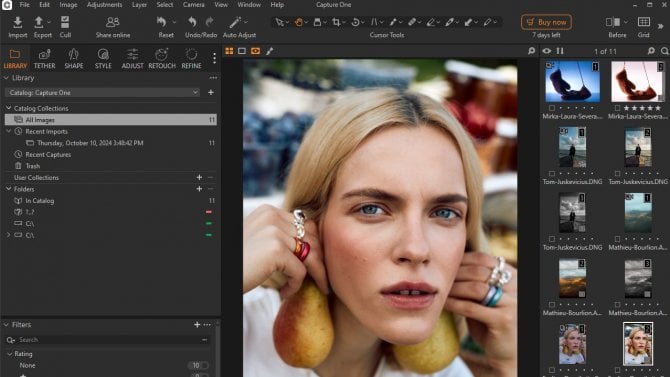
Task: Toggle the Before comparison view
Action: (613, 22)
